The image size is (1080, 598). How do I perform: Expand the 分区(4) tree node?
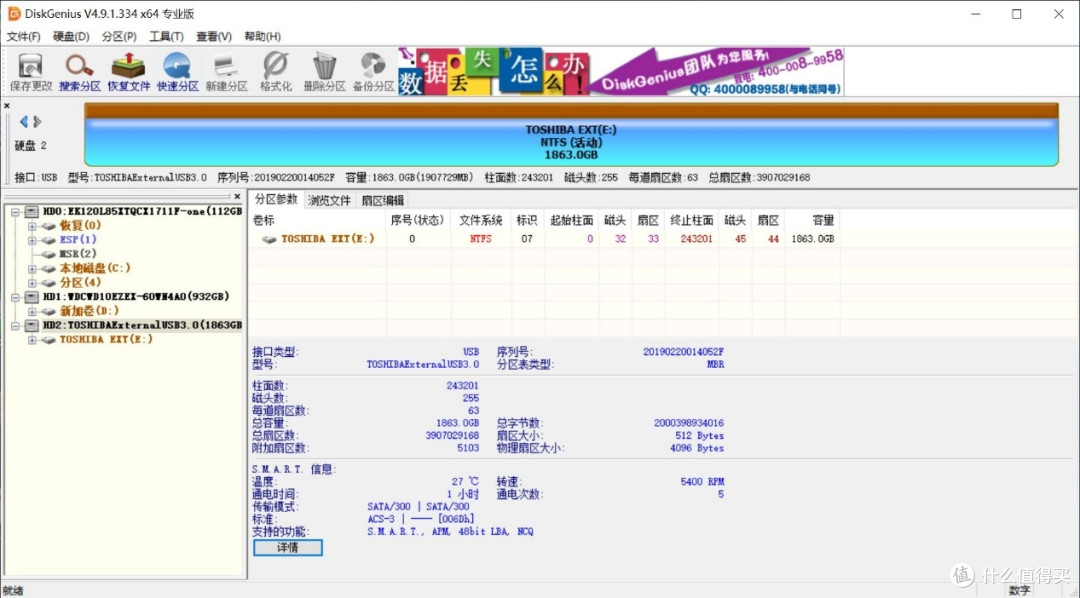coord(32,283)
